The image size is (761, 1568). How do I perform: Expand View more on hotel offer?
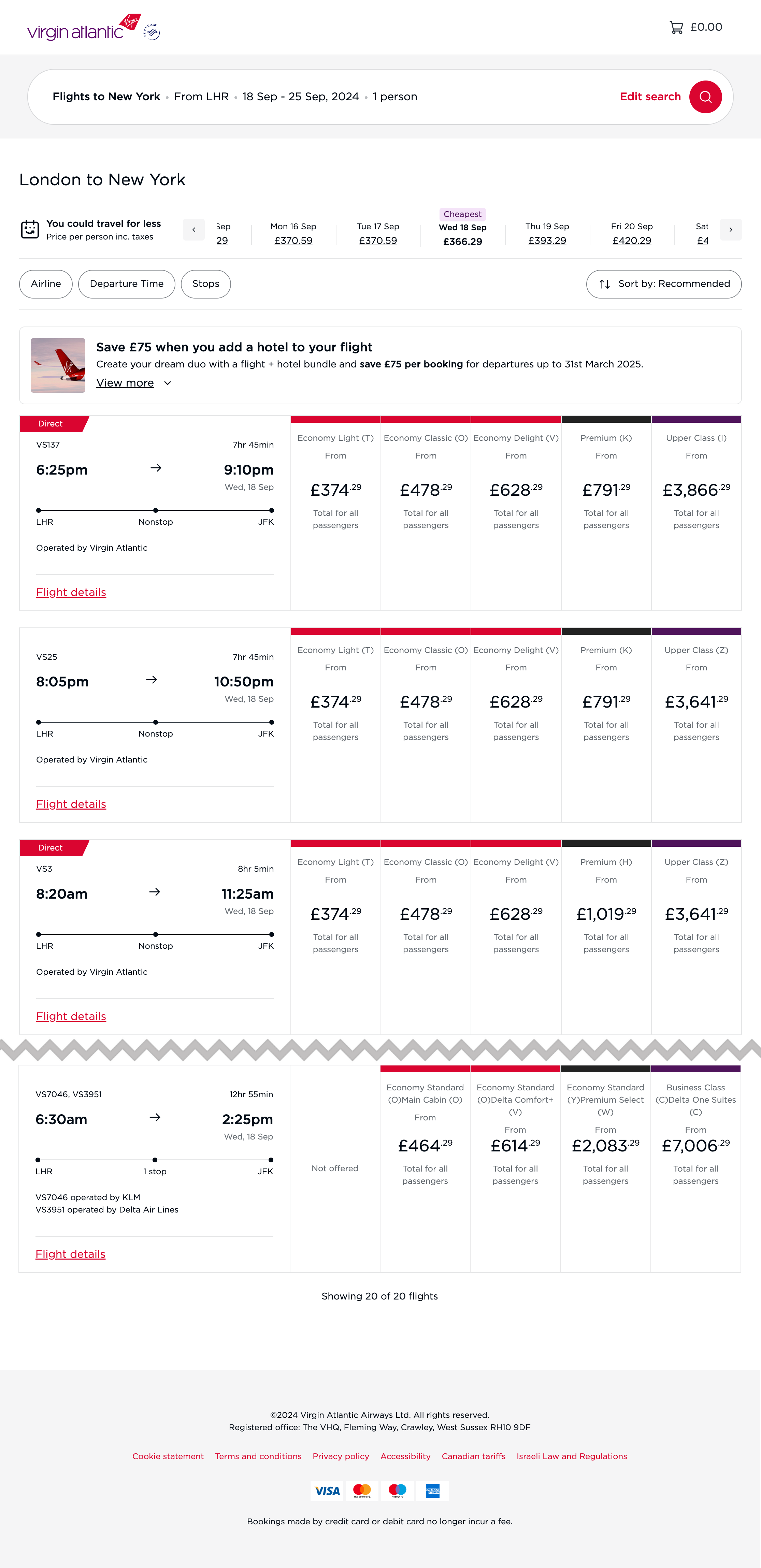[x=133, y=383]
